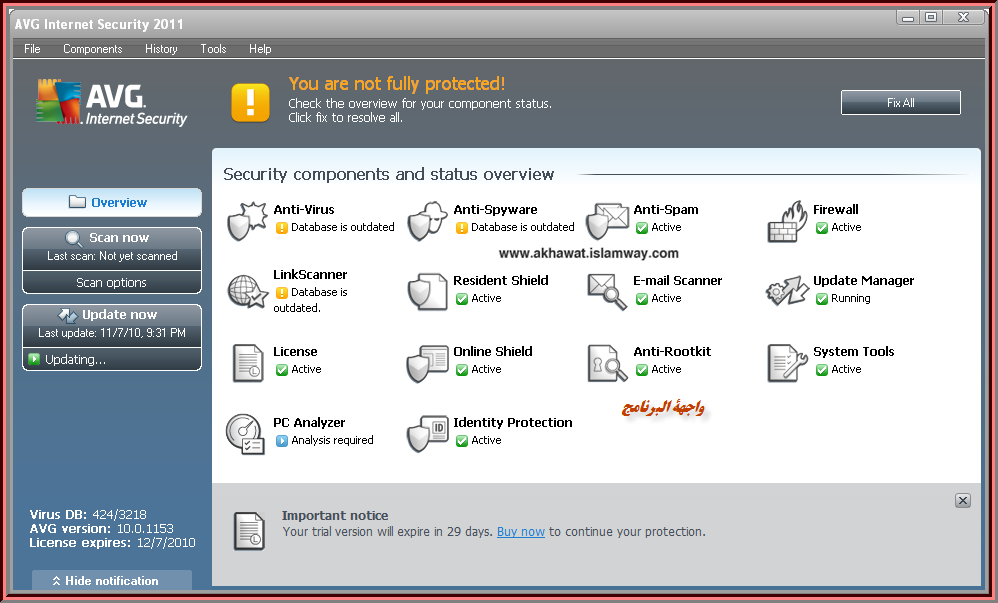Viewport: 998px width, 603px height.
Task: Click 'License expires: 12/7/2010' text
Action: 112,543
